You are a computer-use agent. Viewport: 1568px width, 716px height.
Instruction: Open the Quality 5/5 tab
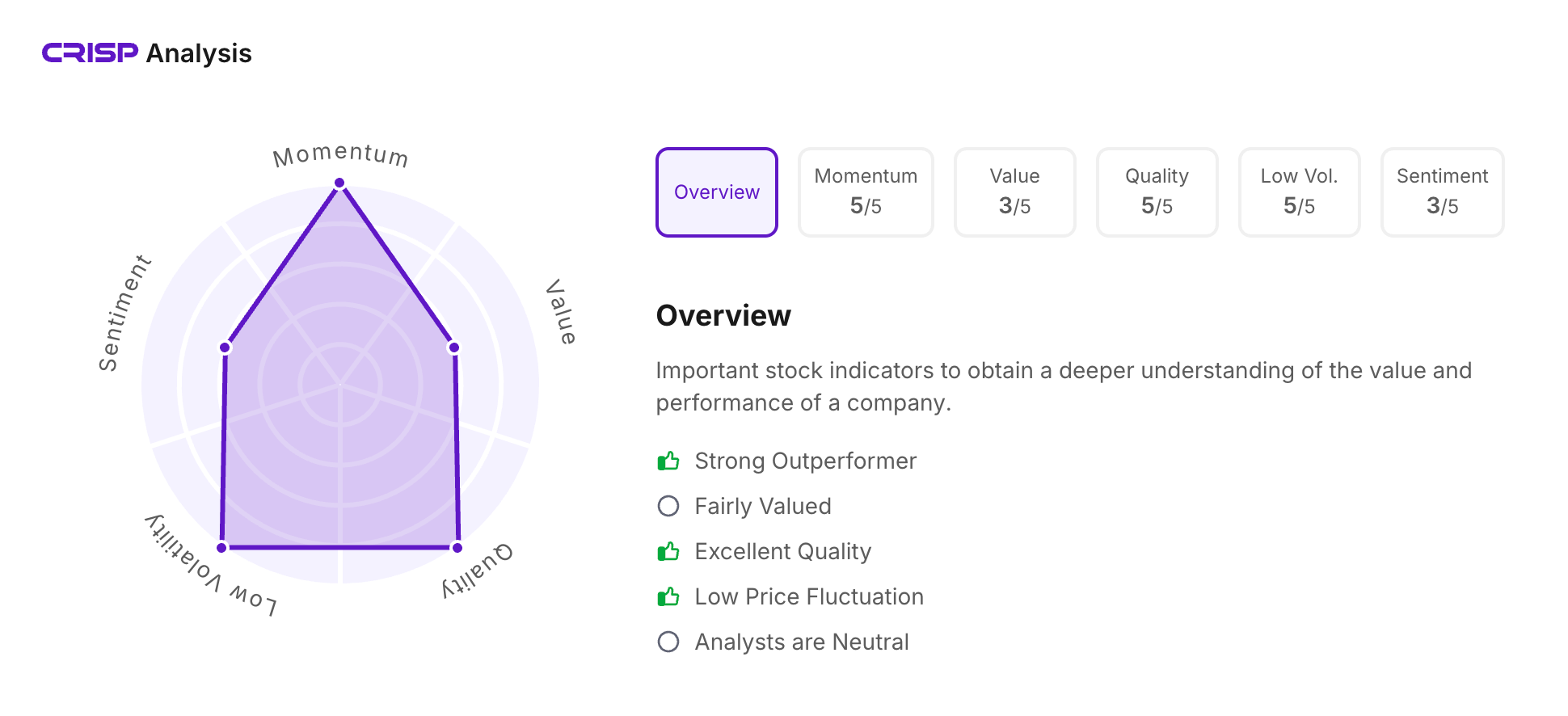pyautogui.click(x=1157, y=192)
